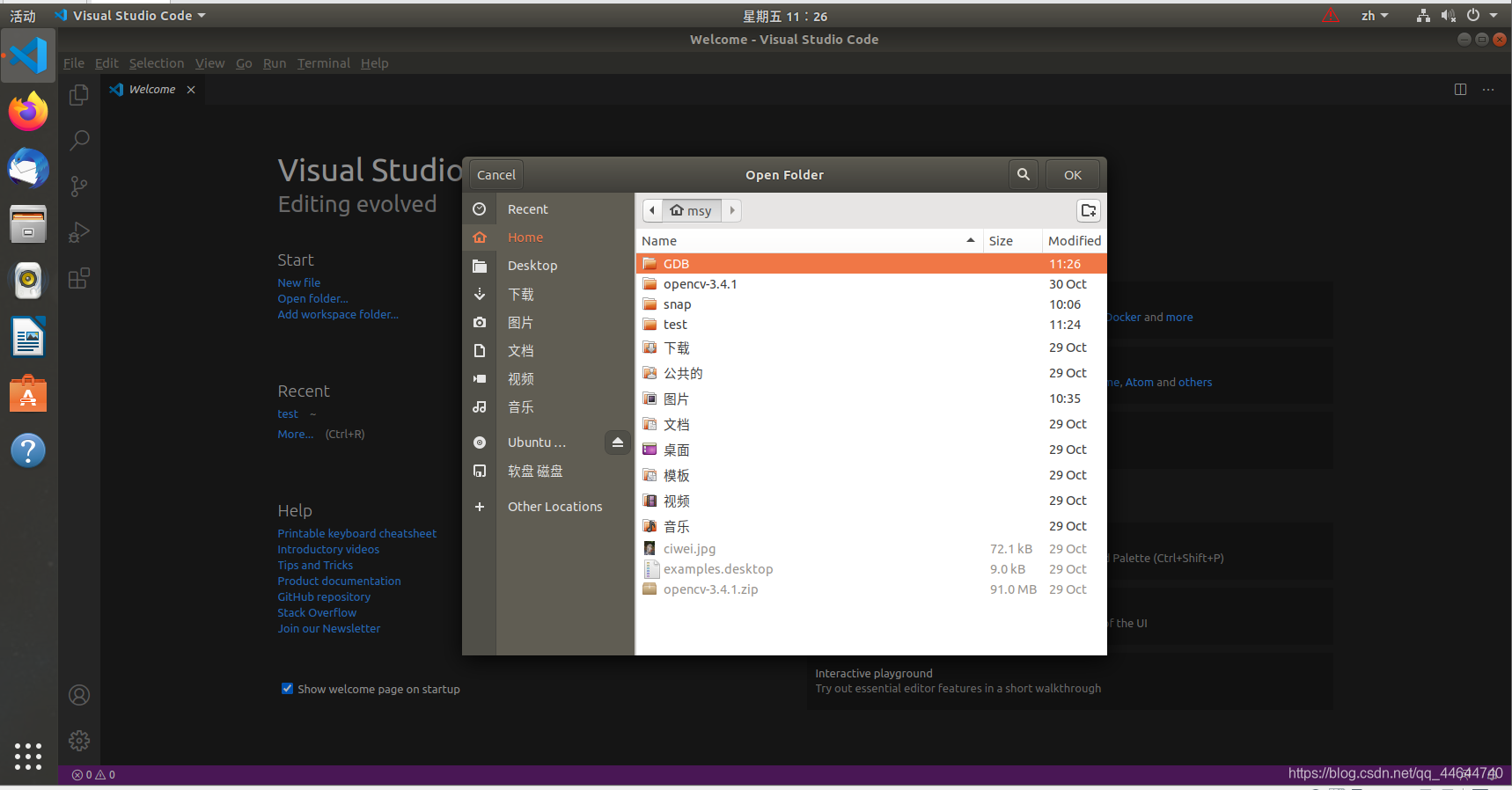Viewport: 1512px width, 790px height.
Task: Open the Accounts menu icon
Action: [79, 695]
